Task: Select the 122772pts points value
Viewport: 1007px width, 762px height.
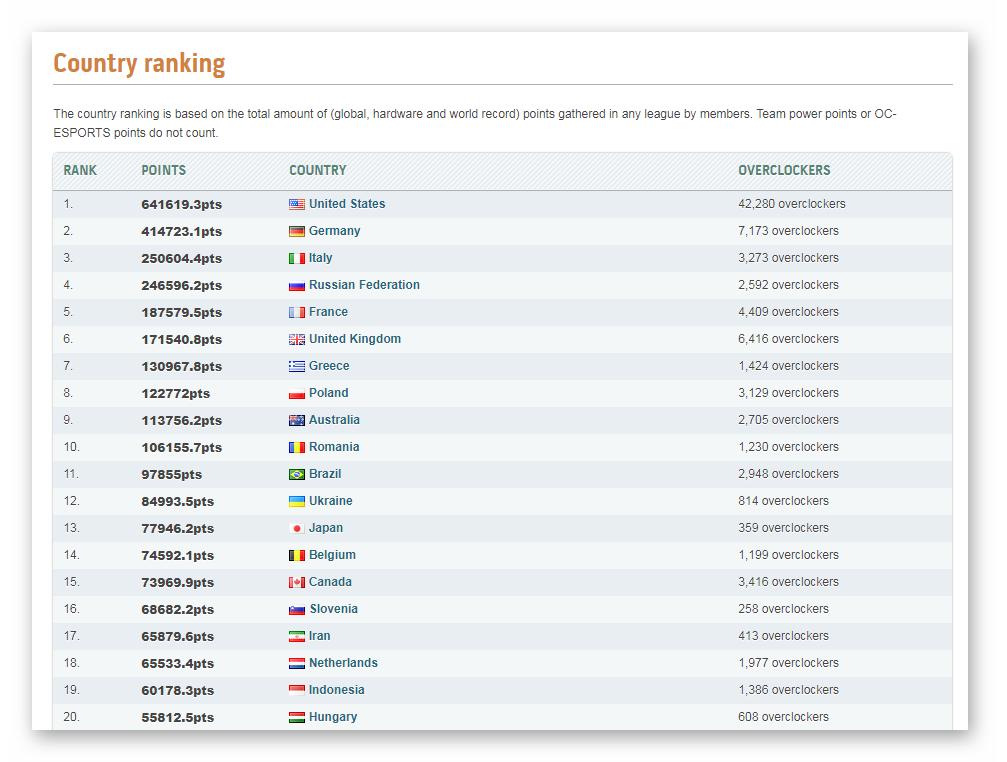Action: click(175, 393)
